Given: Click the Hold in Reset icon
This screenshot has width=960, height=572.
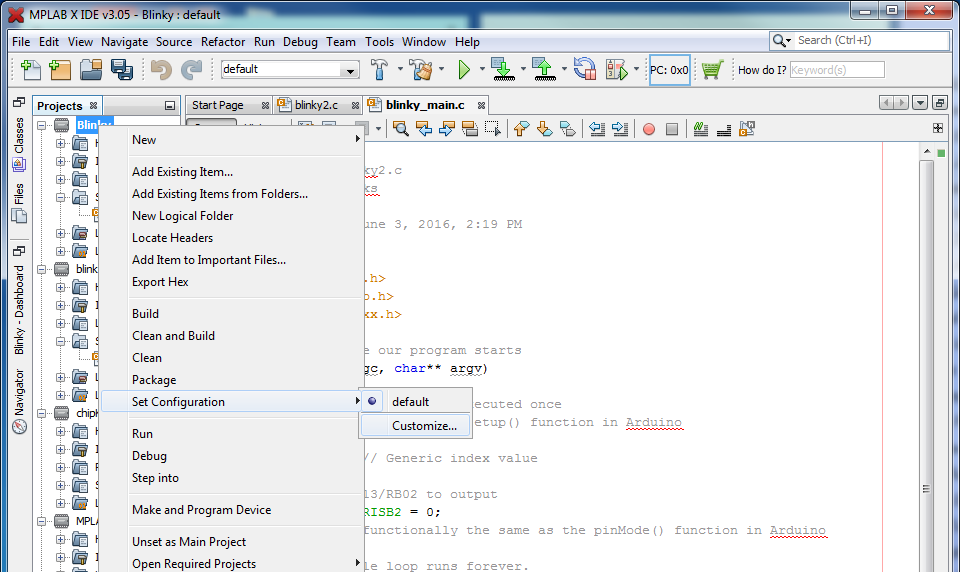Looking at the screenshot, I should pyautogui.click(x=585, y=69).
